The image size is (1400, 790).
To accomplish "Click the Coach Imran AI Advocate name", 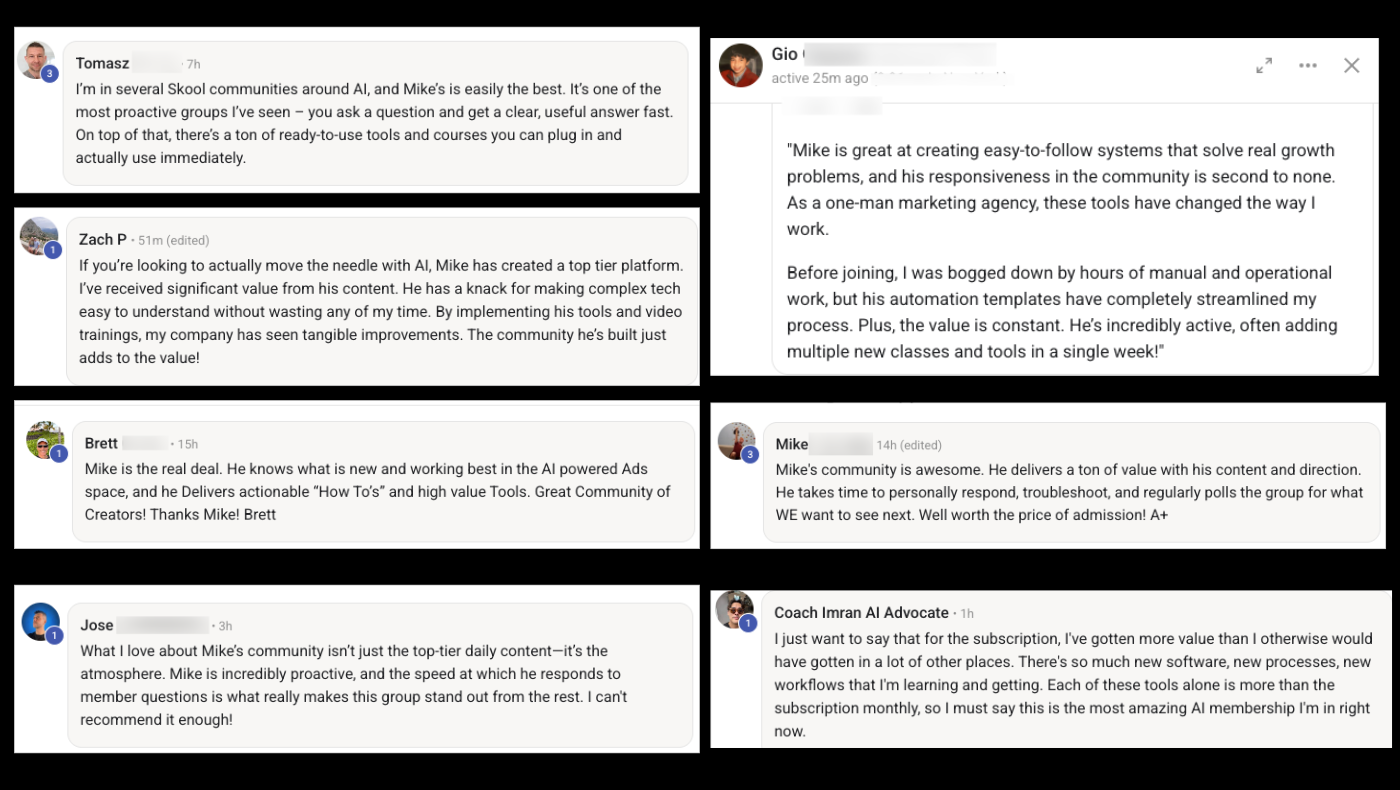I will coord(861,612).
